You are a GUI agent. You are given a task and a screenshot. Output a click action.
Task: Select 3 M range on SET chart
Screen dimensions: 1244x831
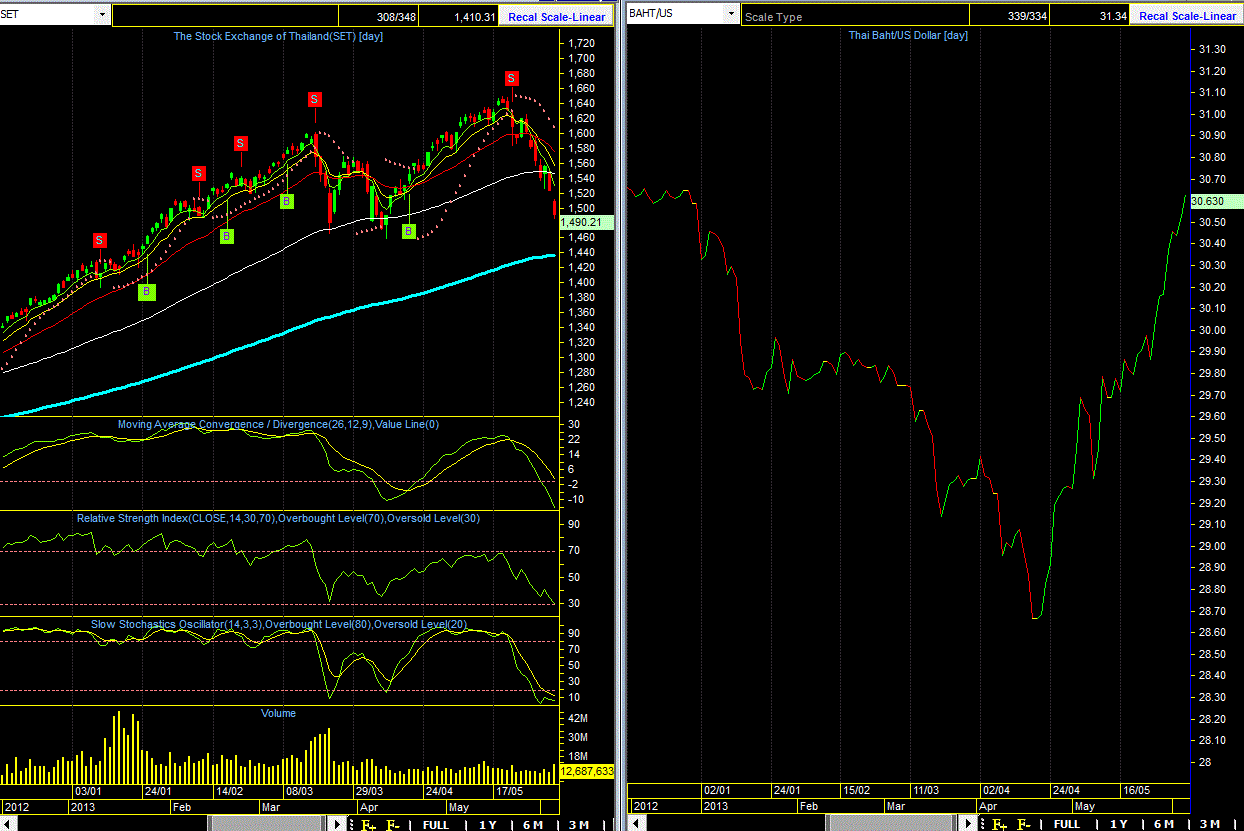(578, 825)
